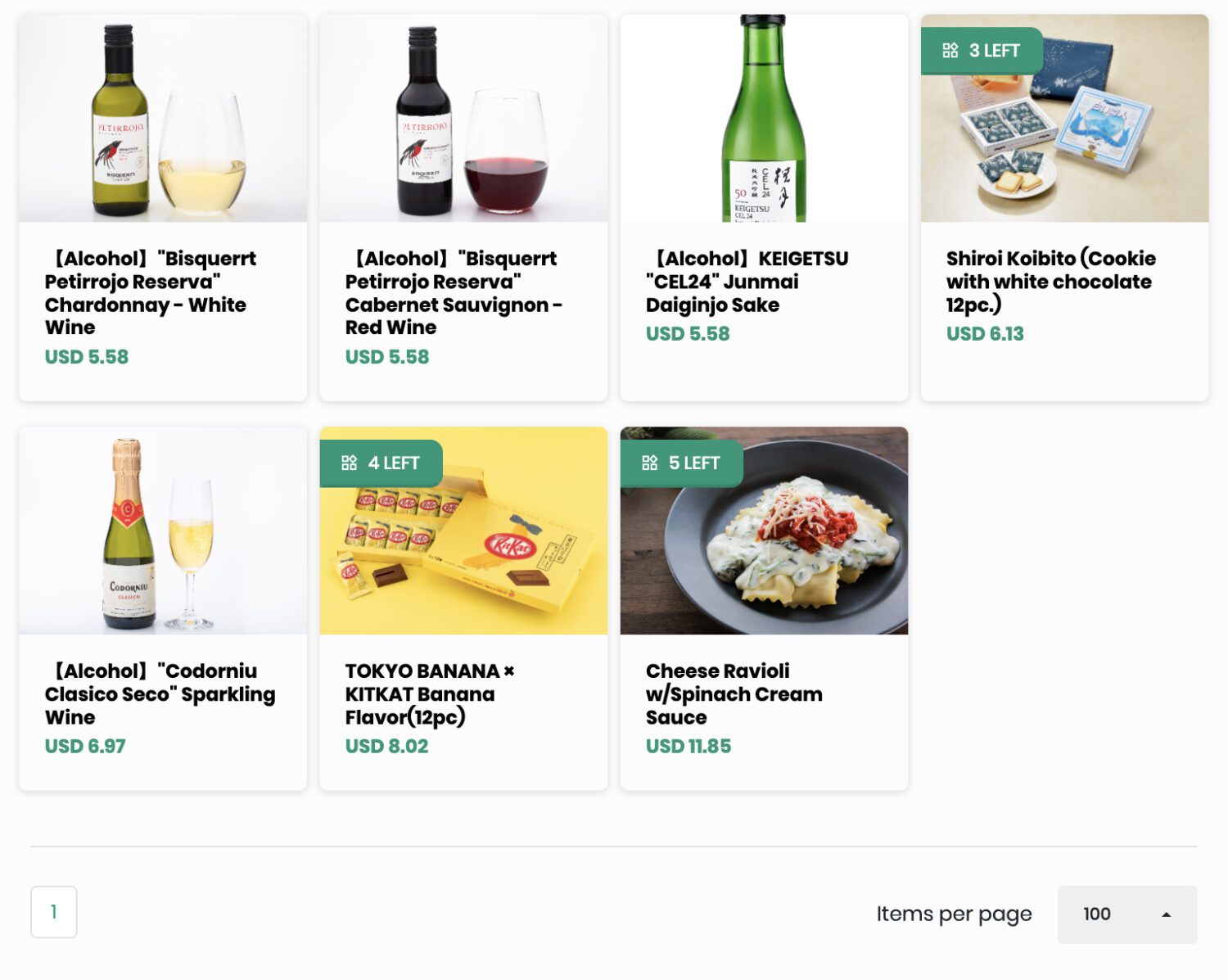Click the 5 LEFT stock badge
Image resolution: width=1228 pixels, height=980 pixels.
[681, 463]
